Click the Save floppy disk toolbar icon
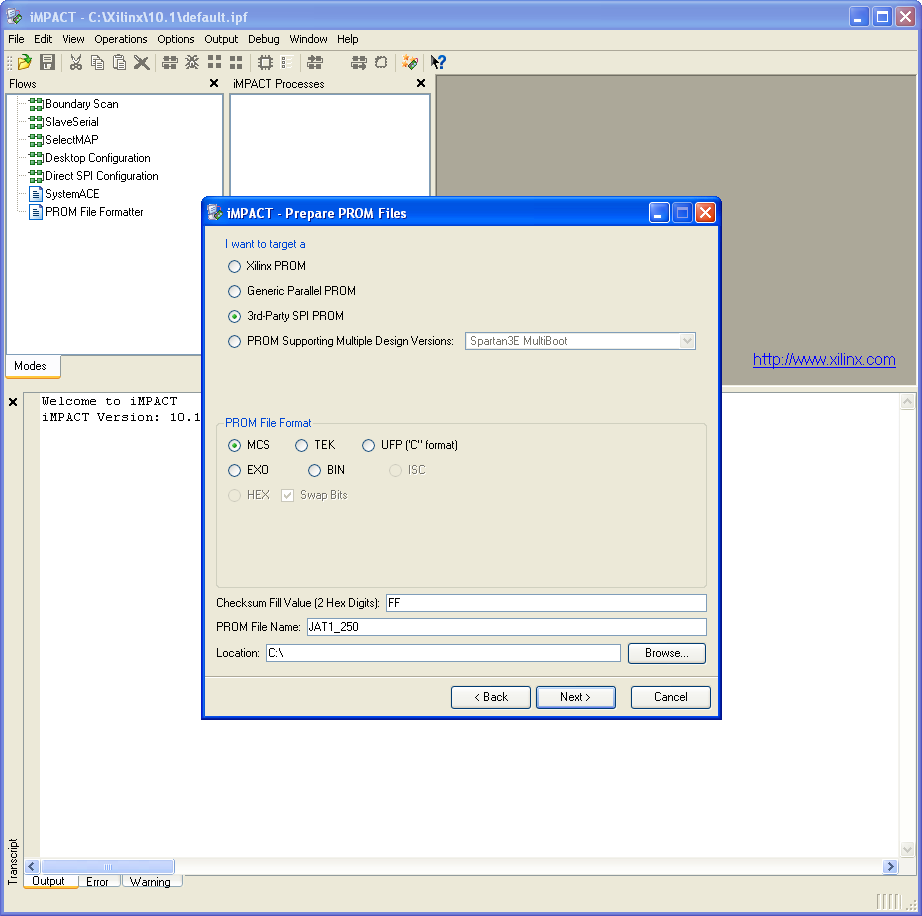 [x=47, y=62]
